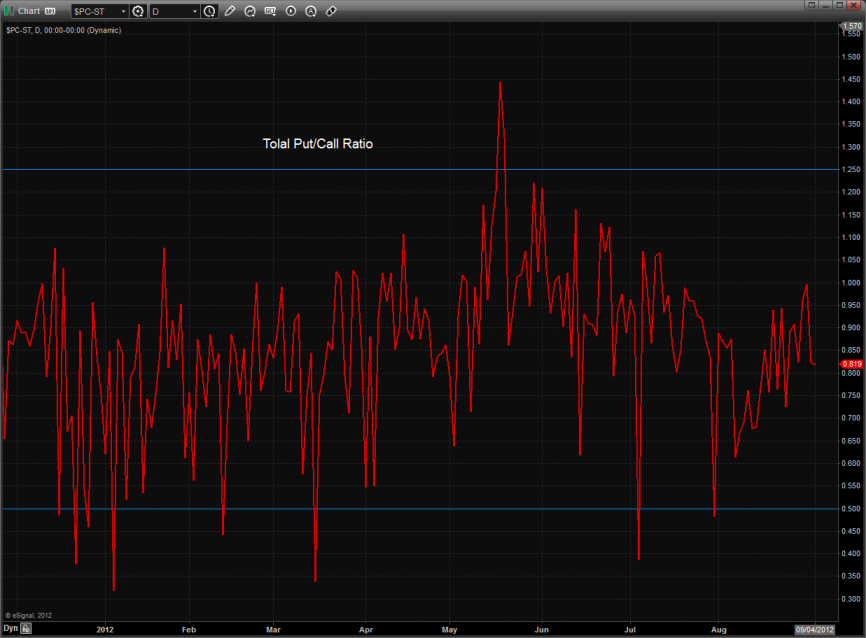The image size is (866, 638).
Task: Click the link/pin icon in toolbar
Action: [x=331, y=11]
